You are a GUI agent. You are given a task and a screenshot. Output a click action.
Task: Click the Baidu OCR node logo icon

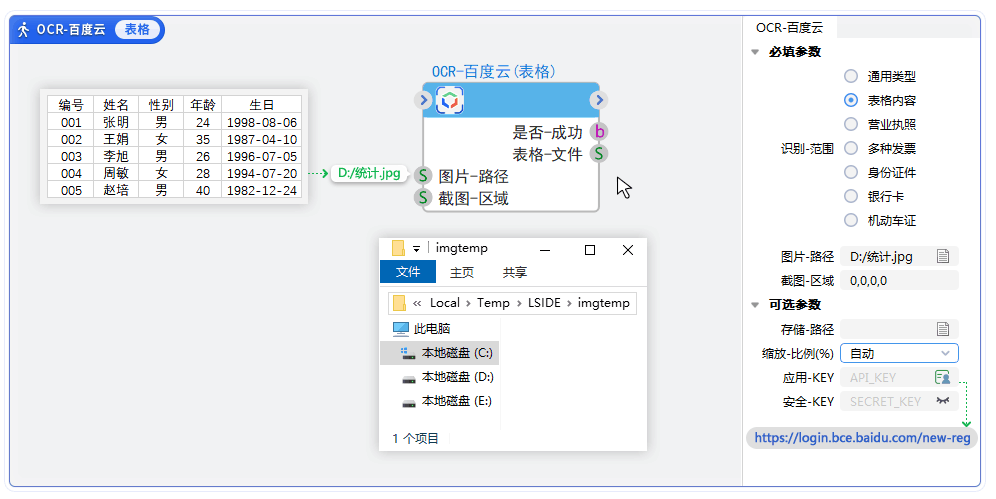pyautogui.click(x=449, y=100)
